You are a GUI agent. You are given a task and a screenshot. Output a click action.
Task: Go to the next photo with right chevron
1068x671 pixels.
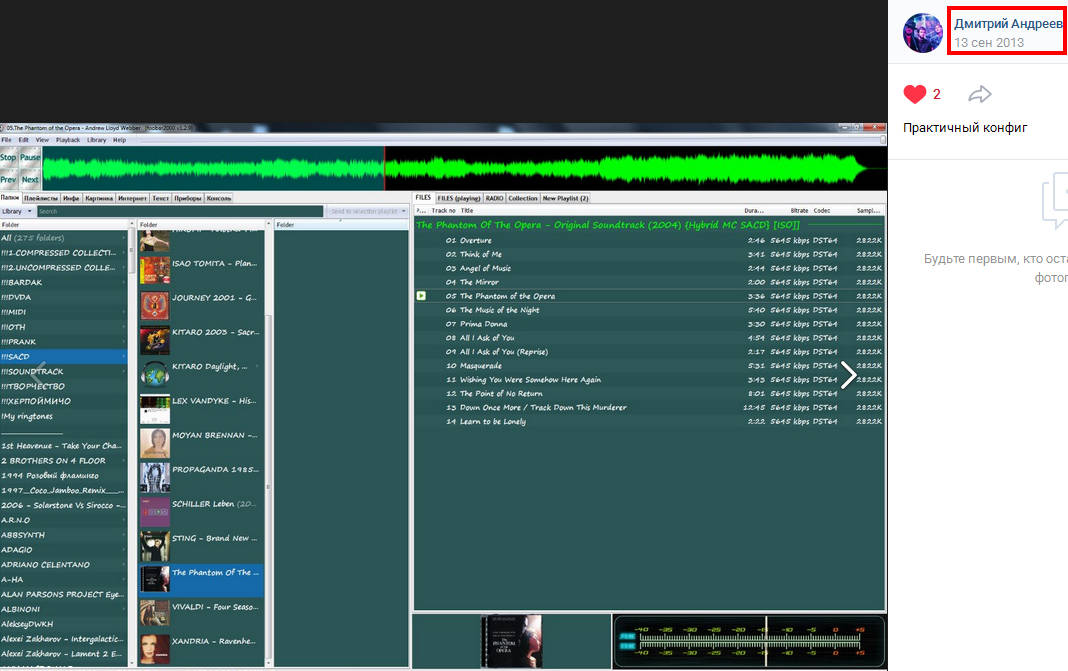pos(848,375)
